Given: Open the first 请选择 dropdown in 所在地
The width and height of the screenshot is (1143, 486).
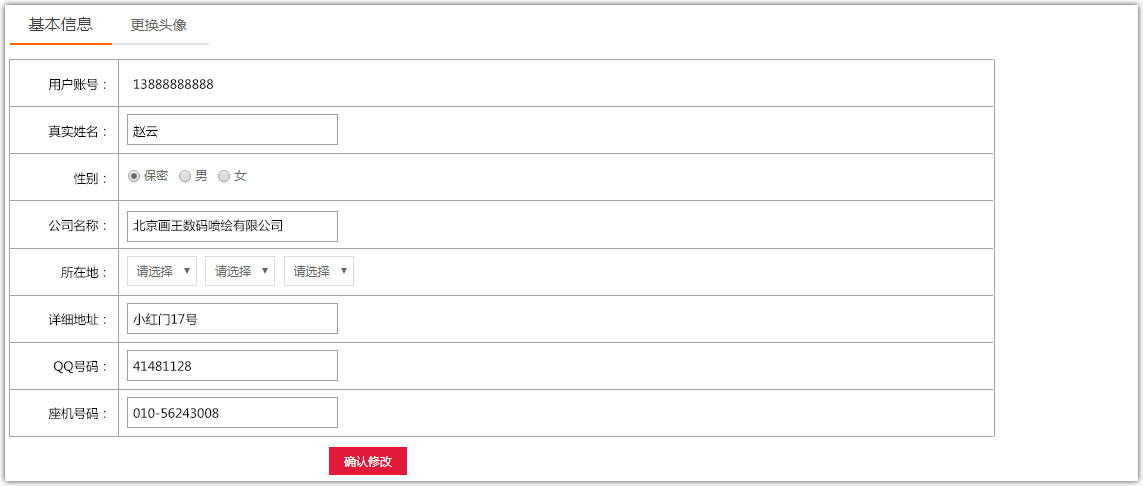Looking at the screenshot, I should click(162, 271).
